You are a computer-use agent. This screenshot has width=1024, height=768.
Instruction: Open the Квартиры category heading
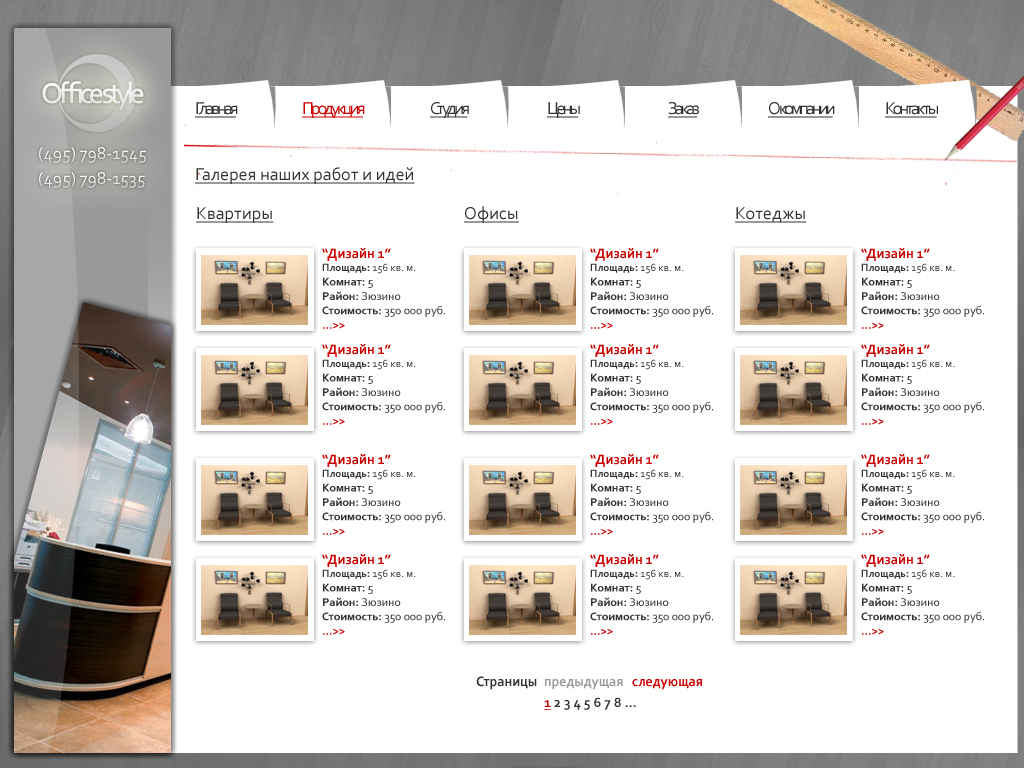234,214
